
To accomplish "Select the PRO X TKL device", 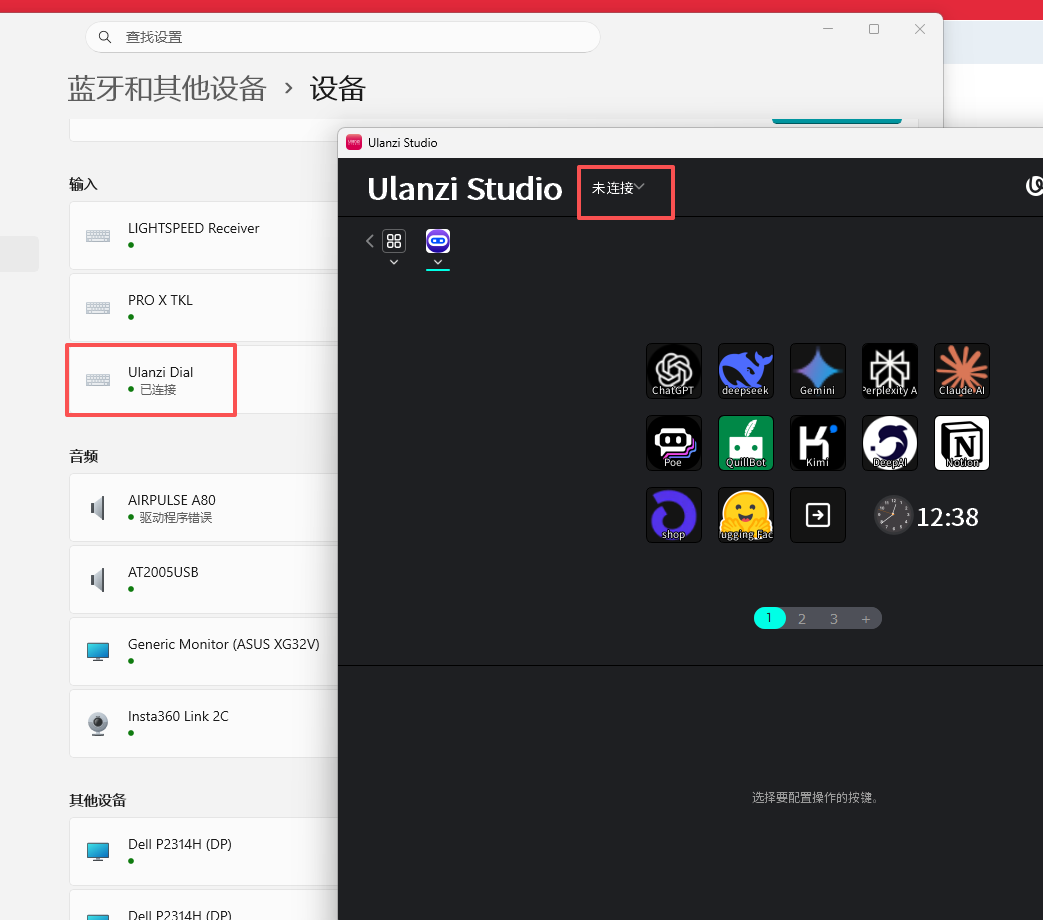I will pos(204,307).
